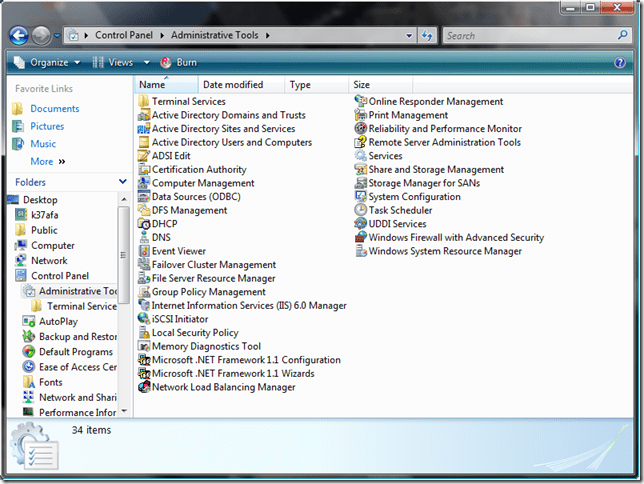Select Control Panel in folder tree
Viewport: 644px width, 484px height.
coord(60,275)
